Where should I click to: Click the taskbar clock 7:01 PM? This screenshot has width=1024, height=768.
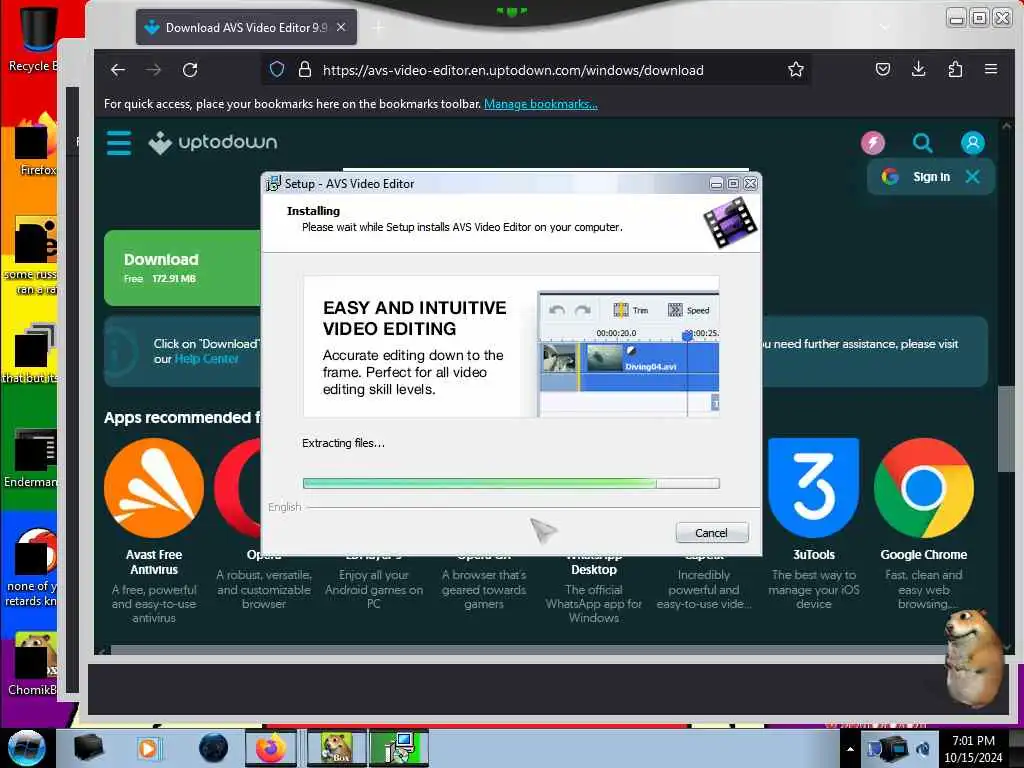[973, 741]
